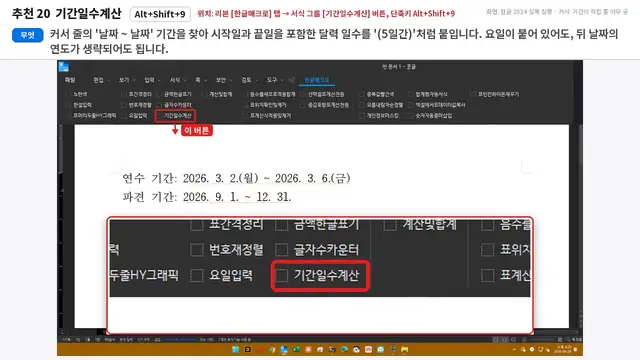Open the 서식 menu

pos(175,80)
